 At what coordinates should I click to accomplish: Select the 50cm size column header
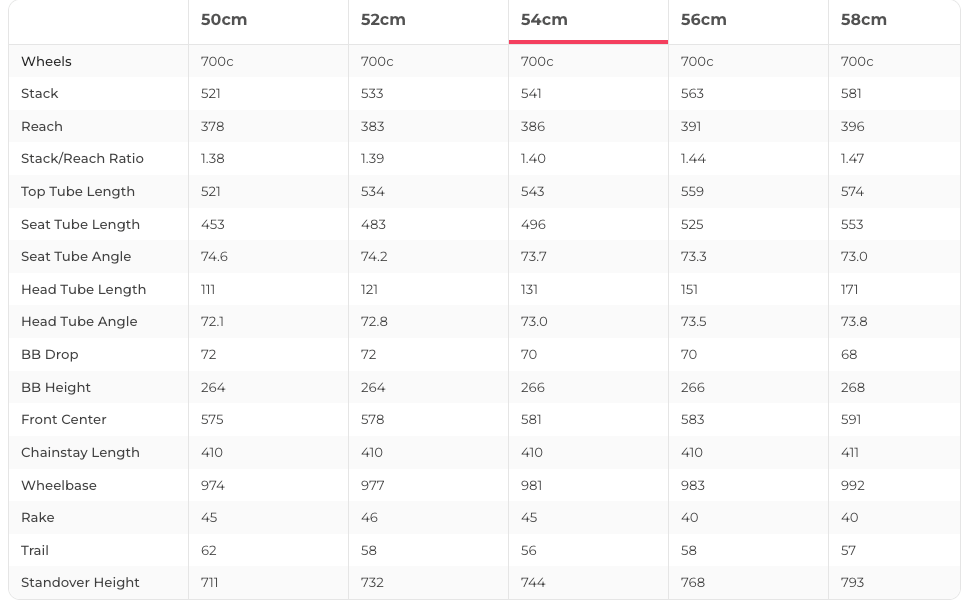pos(224,20)
